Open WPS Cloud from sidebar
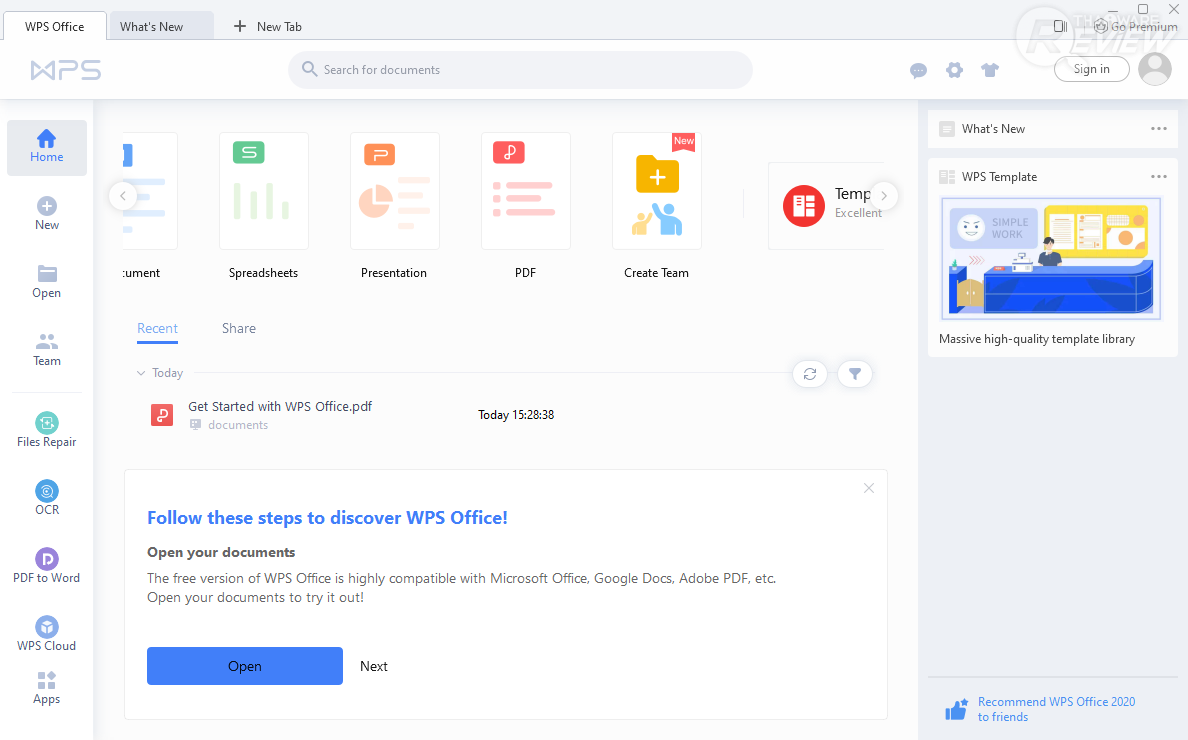The width and height of the screenshot is (1188, 740). pyautogui.click(x=46, y=635)
